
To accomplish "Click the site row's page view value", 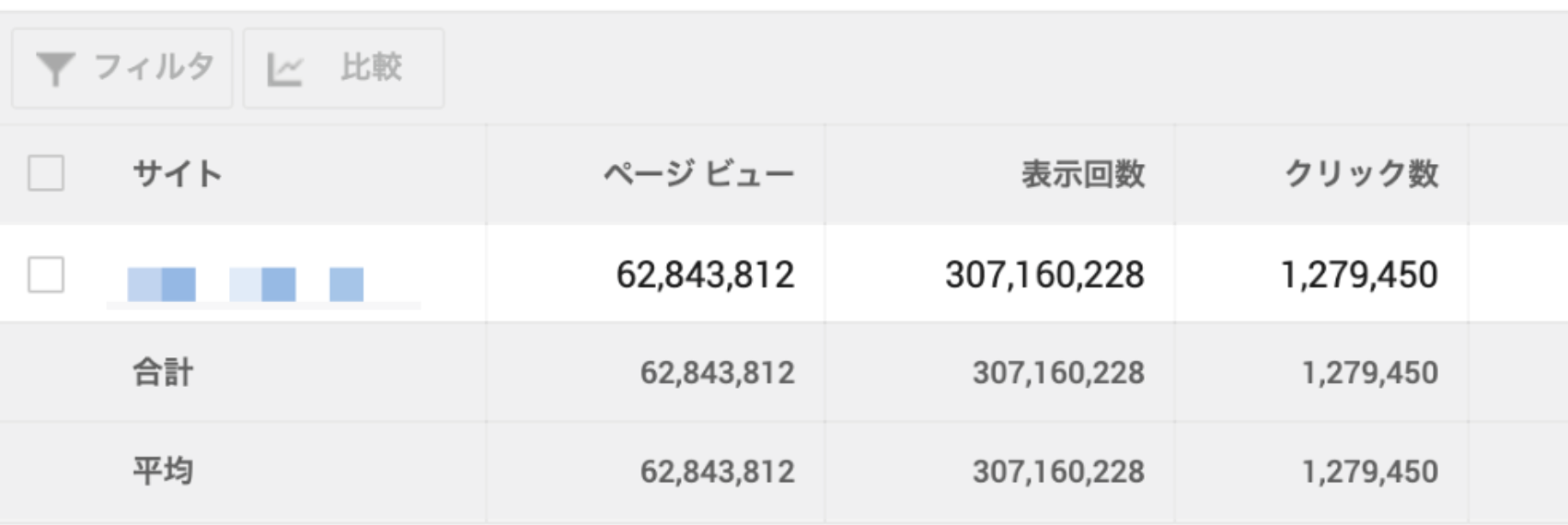I will pyautogui.click(x=705, y=274).
